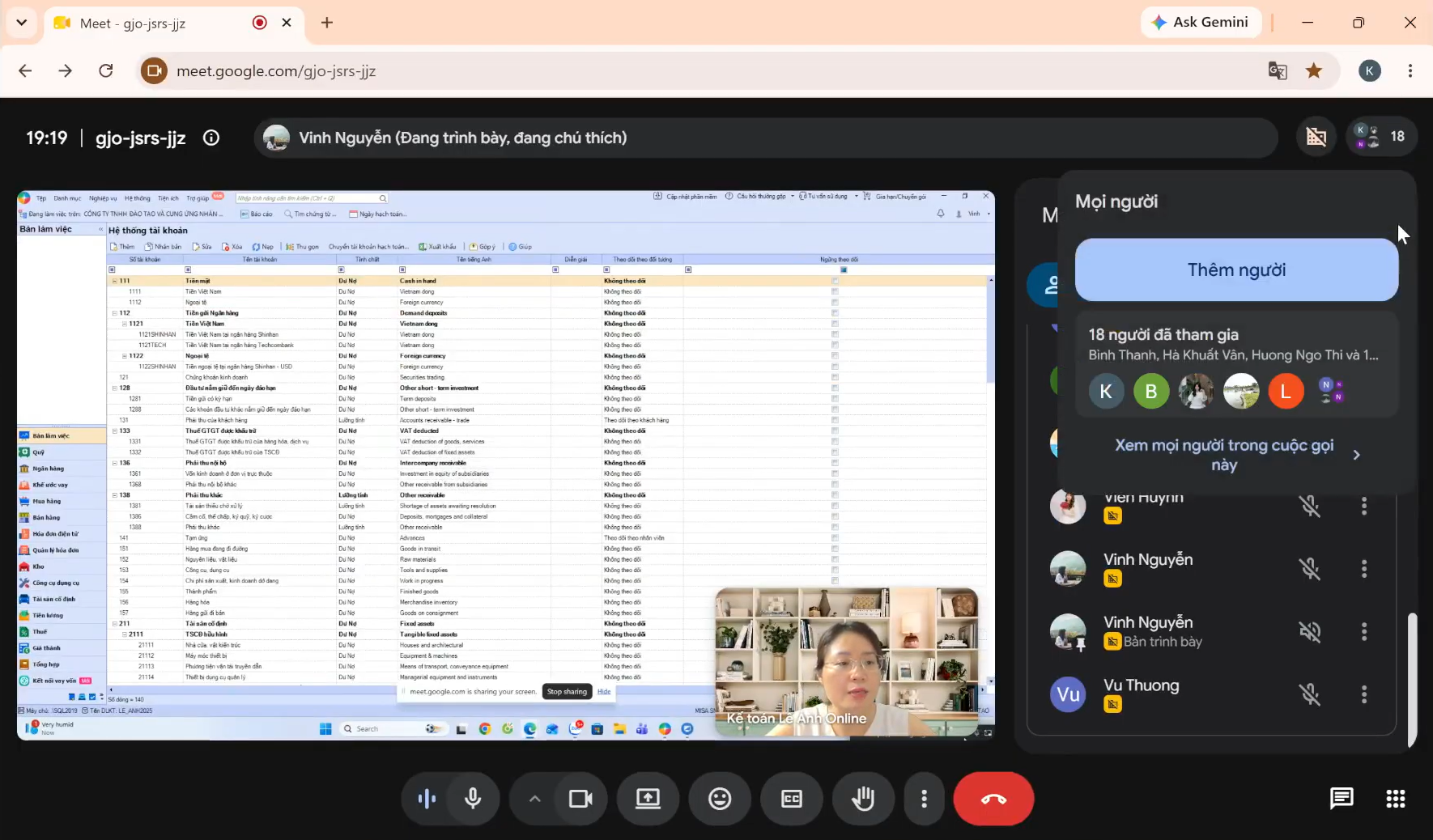1433x840 pixels.
Task: Open meeting details info icon
Action: point(211,138)
